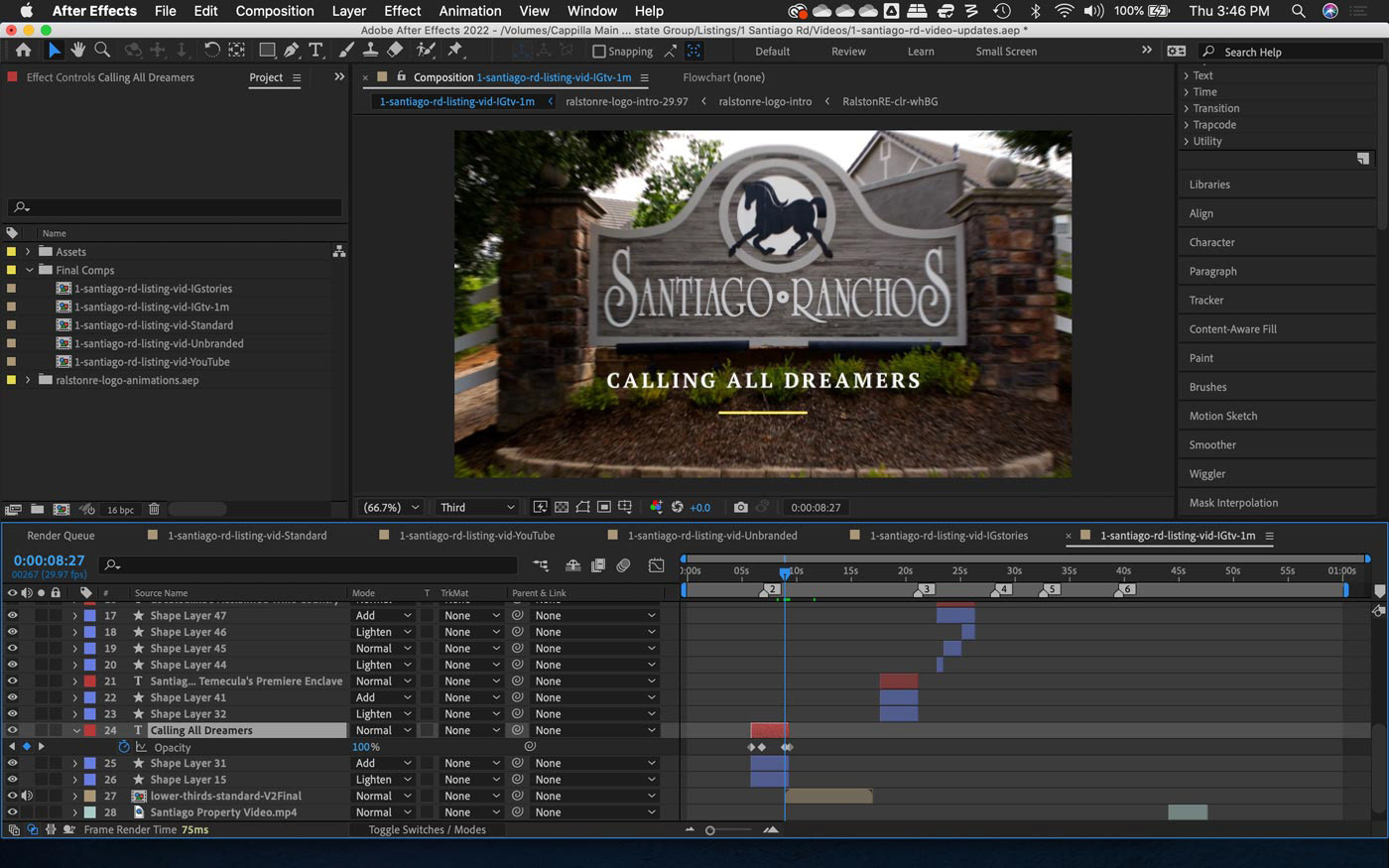This screenshot has height=868, width=1389.
Task: Select the Pen tool
Action: [x=292, y=50]
